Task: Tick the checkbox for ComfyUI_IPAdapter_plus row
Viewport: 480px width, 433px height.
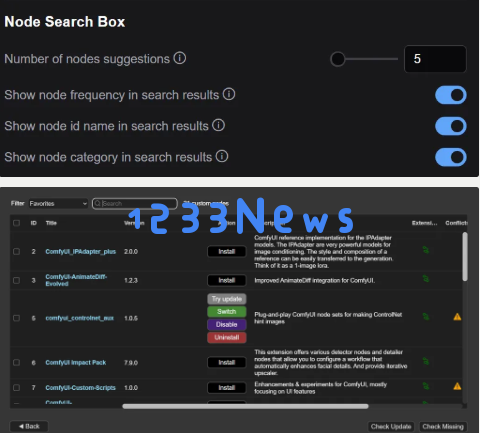Action: (x=16, y=251)
